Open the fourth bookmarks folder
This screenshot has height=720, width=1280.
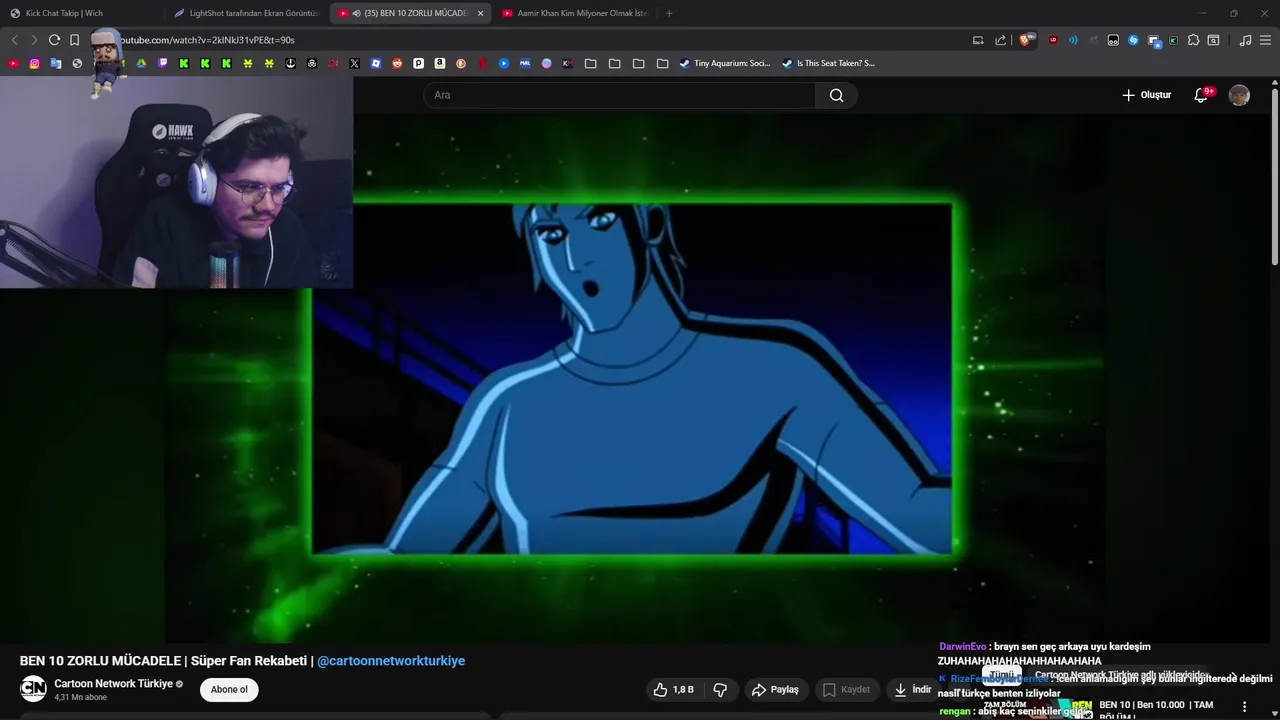click(x=662, y=63)
